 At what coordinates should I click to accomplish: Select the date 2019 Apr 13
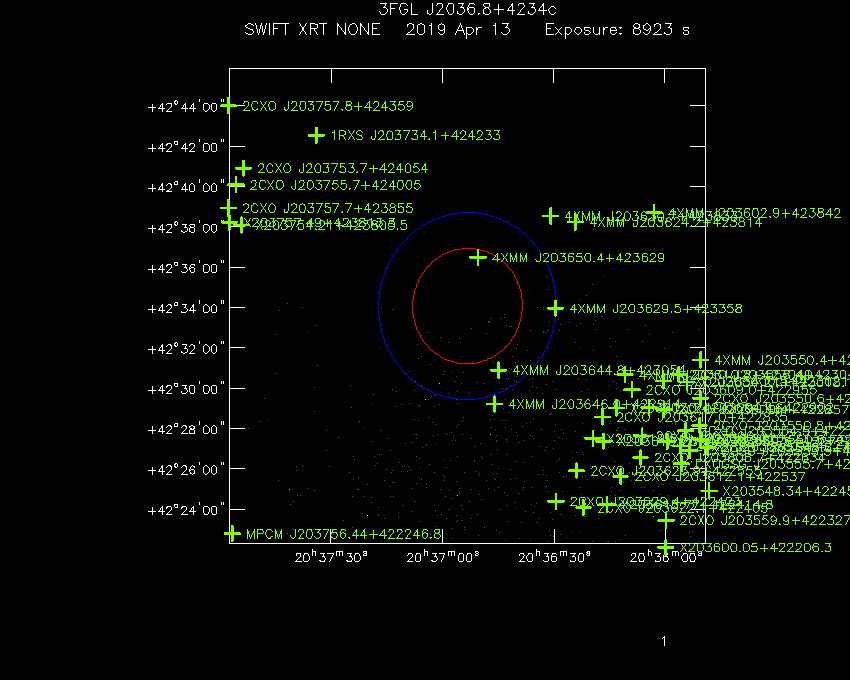pos(458,29)
